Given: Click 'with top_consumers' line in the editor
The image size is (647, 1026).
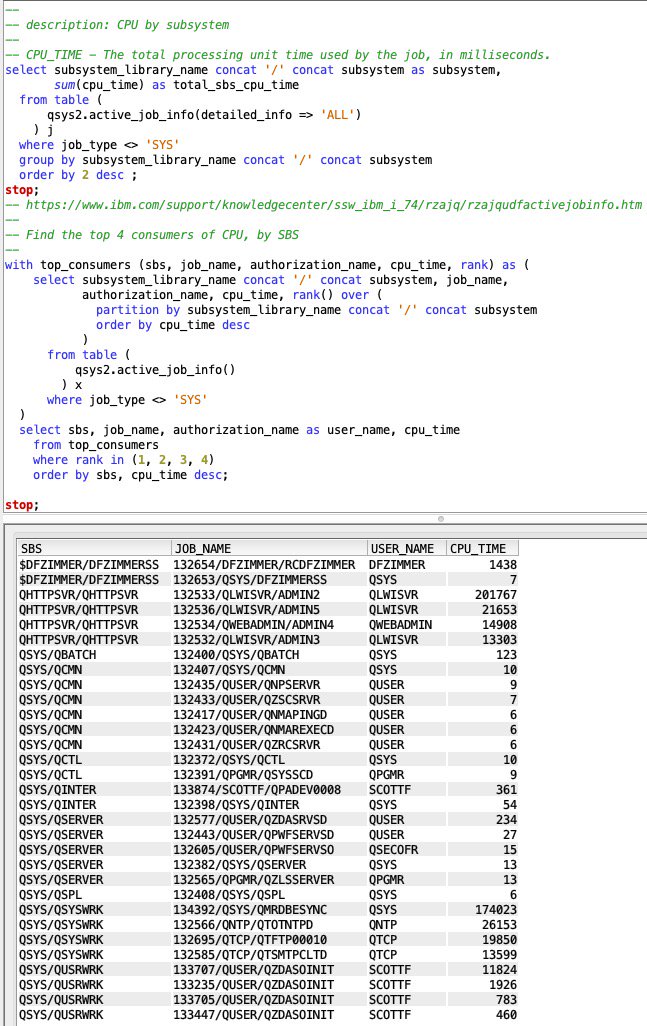Looking at the screenshot, I should 267,265.
